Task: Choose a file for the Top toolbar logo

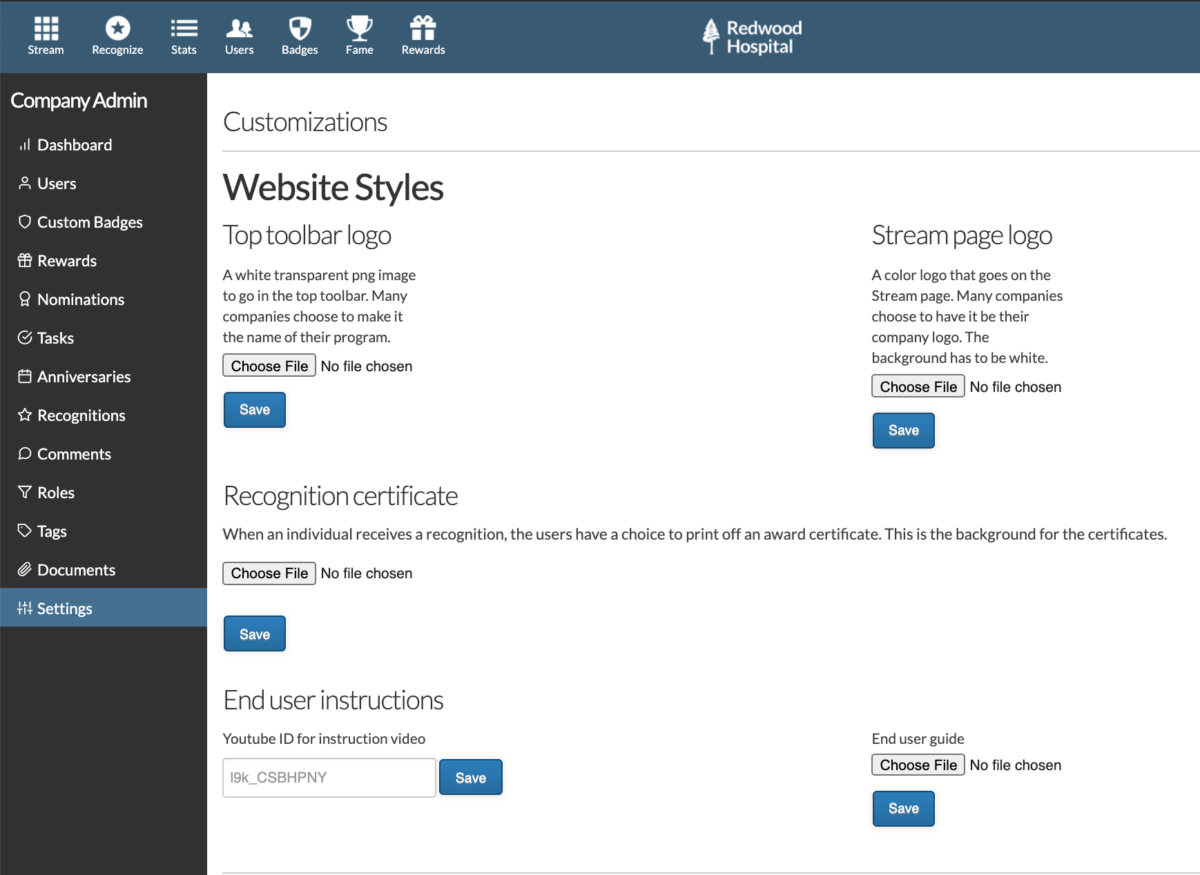Action: coord(268,365)
